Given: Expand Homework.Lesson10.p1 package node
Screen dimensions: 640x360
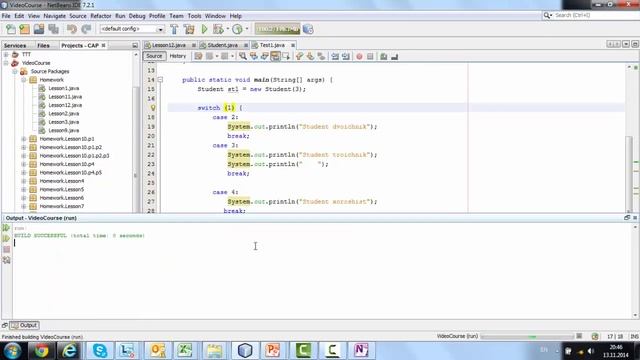Looking at the screenshot, I should 24,139.
